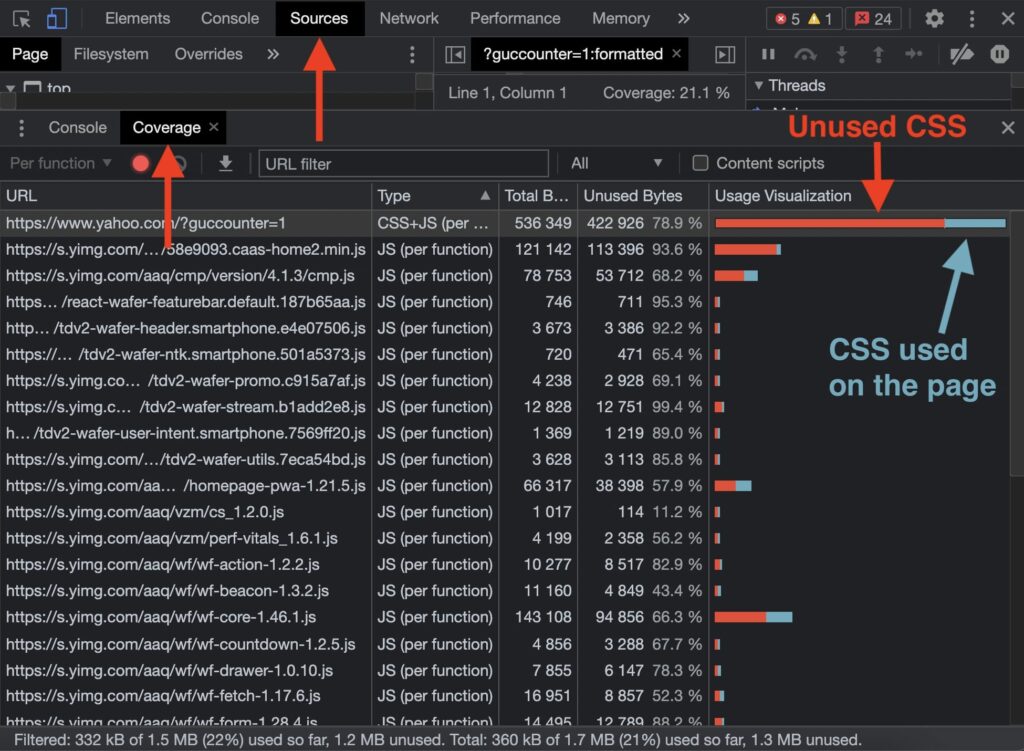
Task: Click the step into next function call icon
Action: click(842, 55)
